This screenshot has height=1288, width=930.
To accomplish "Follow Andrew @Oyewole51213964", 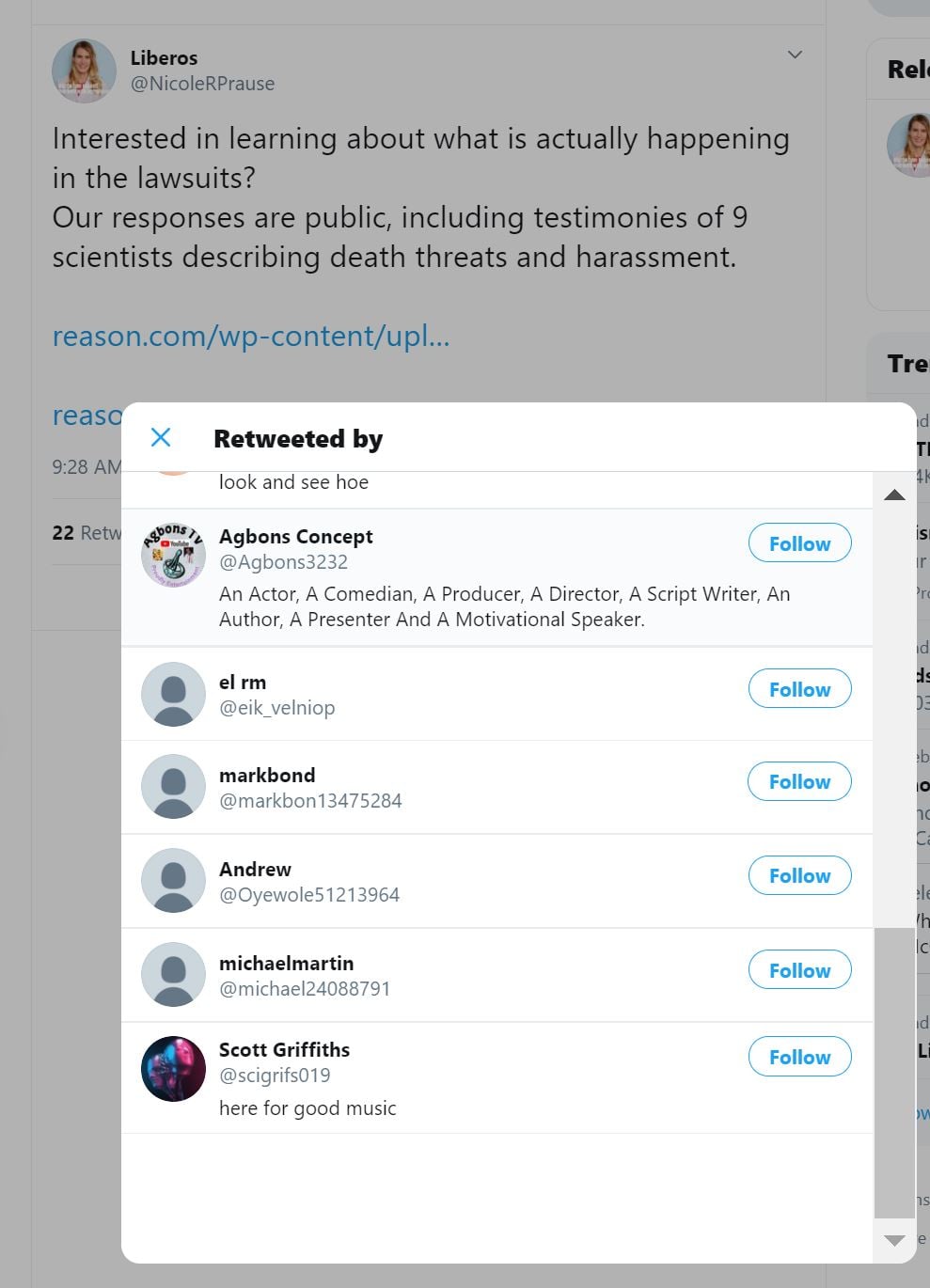I will pos(799,875).
